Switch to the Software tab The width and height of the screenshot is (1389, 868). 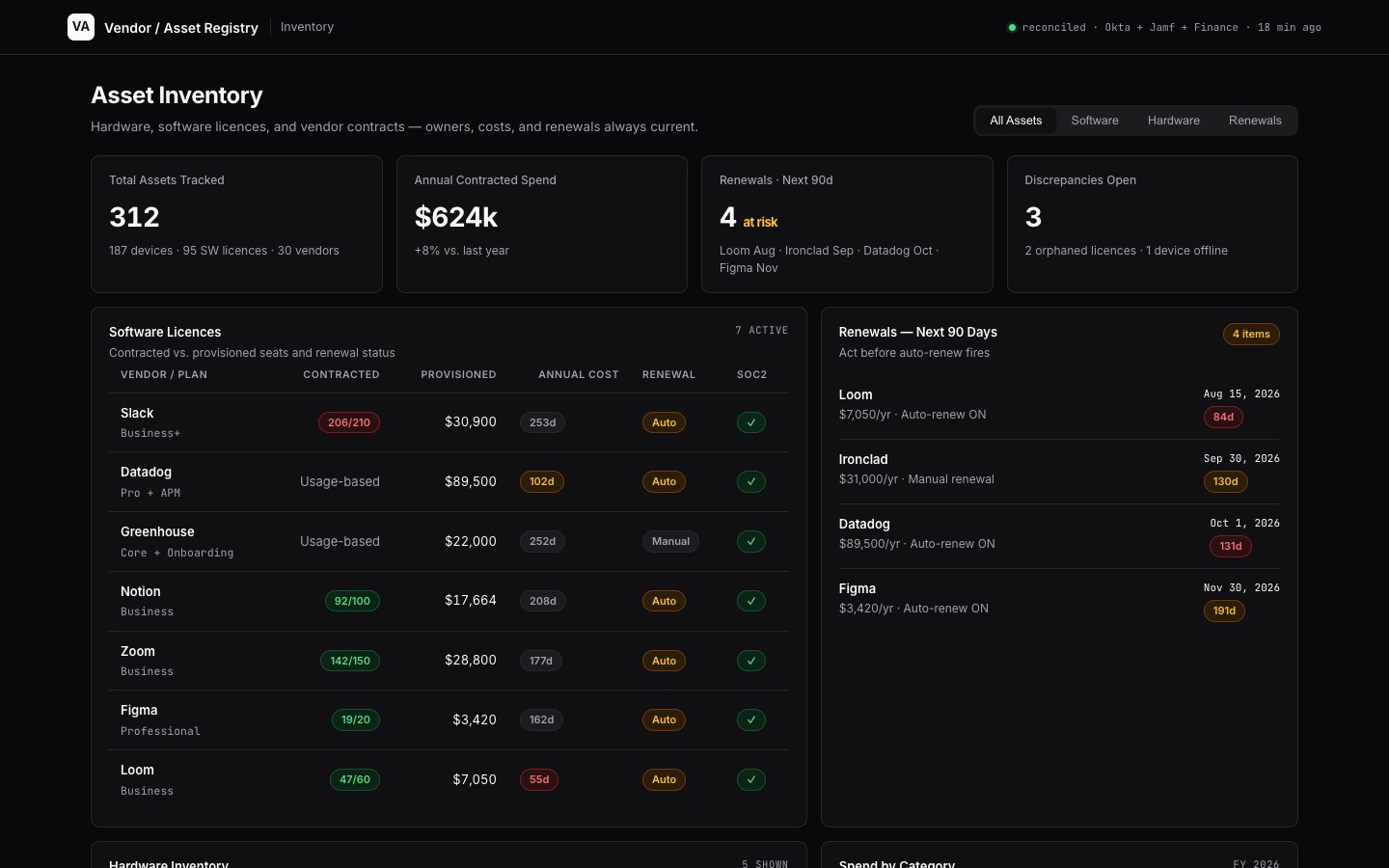[x=1095, y=121]
